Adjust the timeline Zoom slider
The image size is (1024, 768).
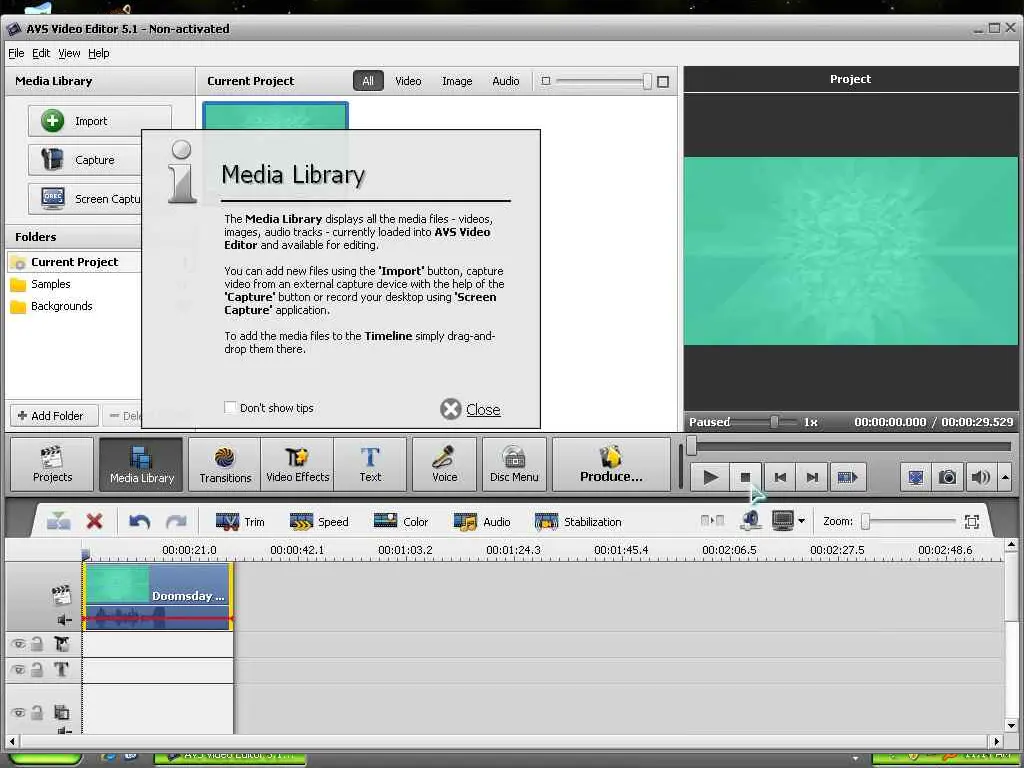click(x=865, y=521)
